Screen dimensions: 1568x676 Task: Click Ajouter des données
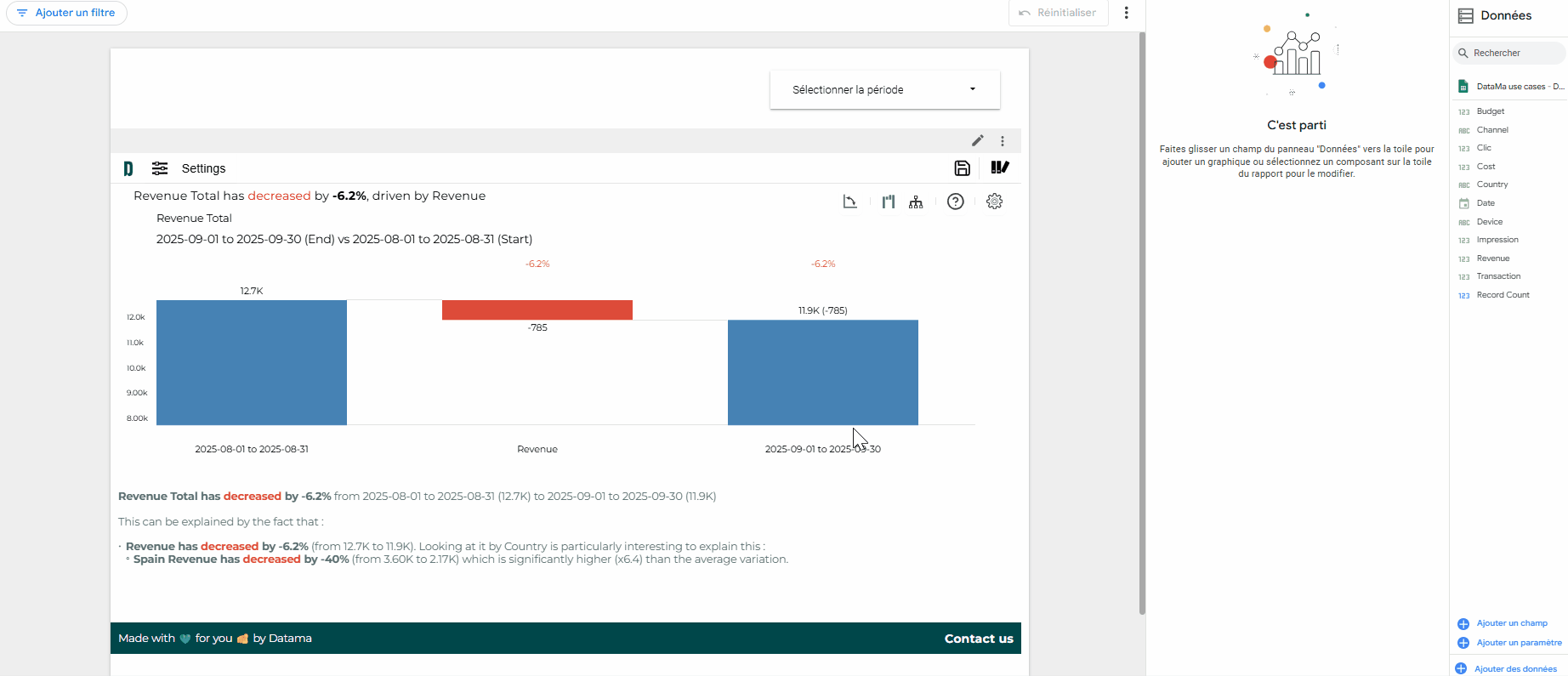coord(1506,668)
